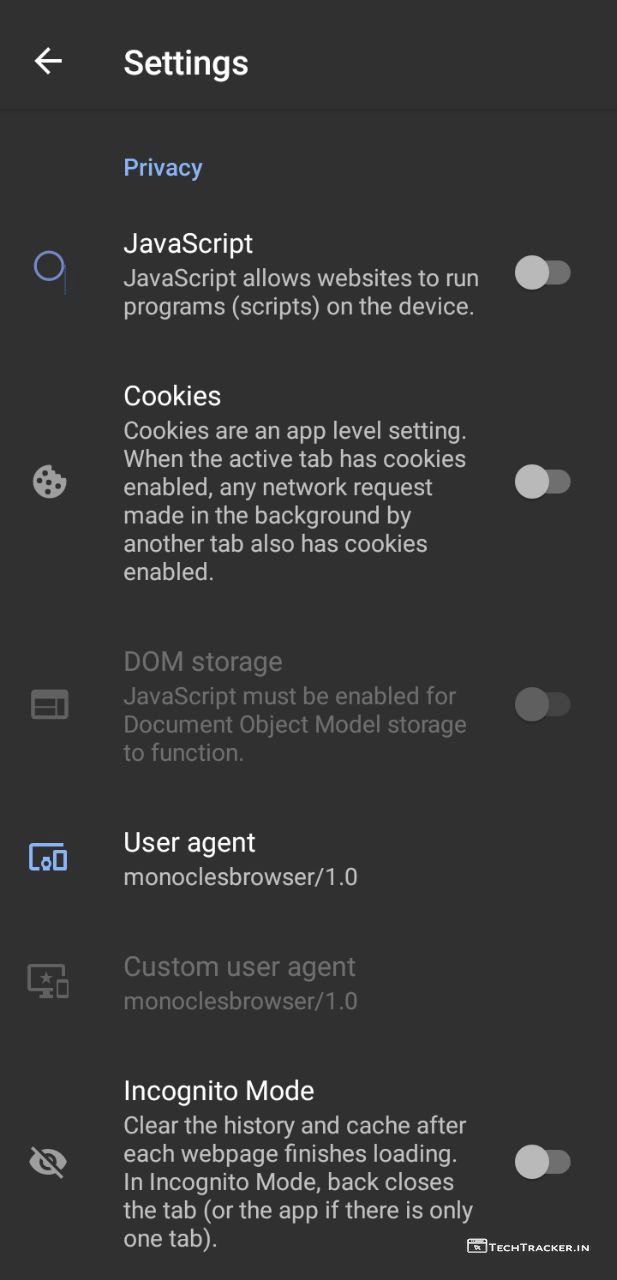Image resolution: width=617 pixels, height=1280 pixels.
Task: Tap the Incognito Mode title
Action: pyautogui.click(x=219, y=1090)
